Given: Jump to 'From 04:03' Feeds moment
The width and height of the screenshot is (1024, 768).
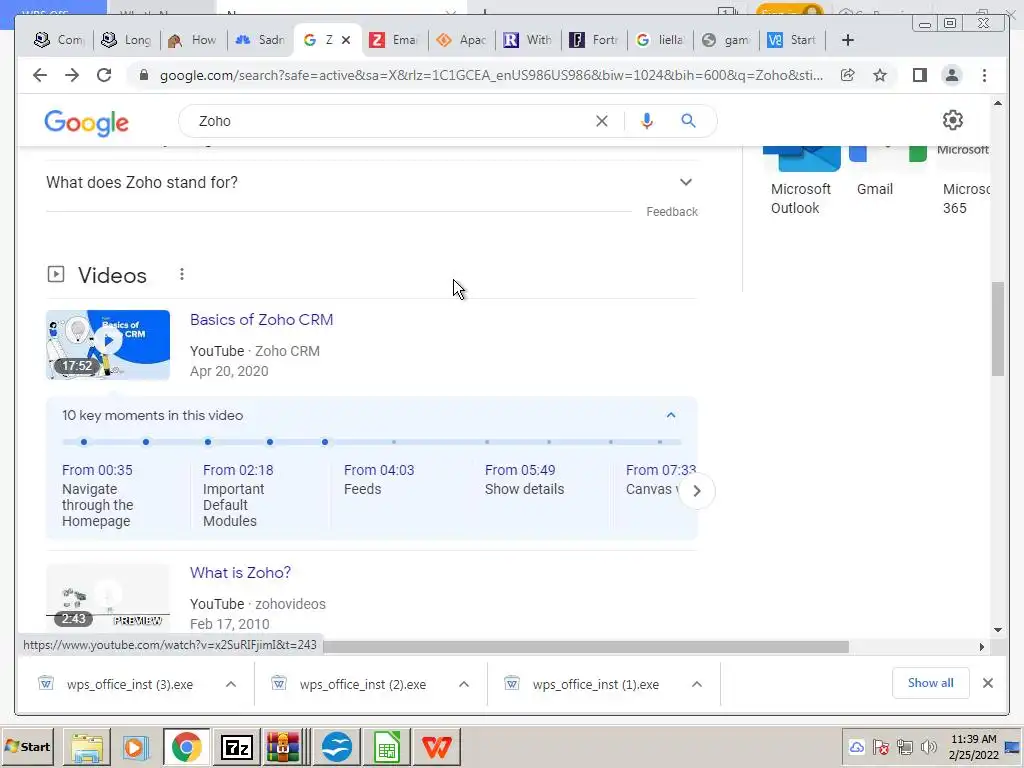Looking at the screenshot, I should tap(379, 470).
